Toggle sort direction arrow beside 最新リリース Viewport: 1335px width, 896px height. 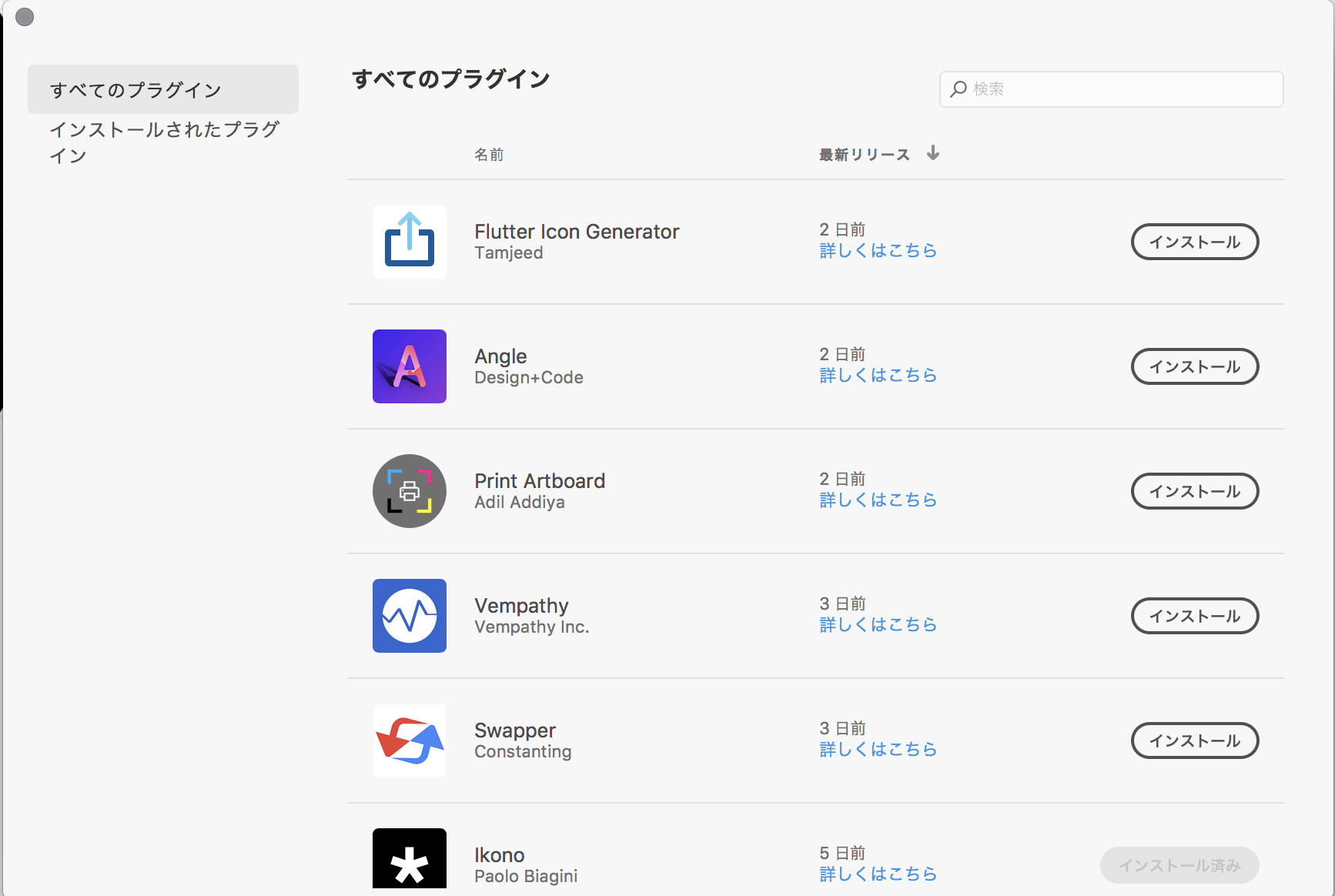933,153
